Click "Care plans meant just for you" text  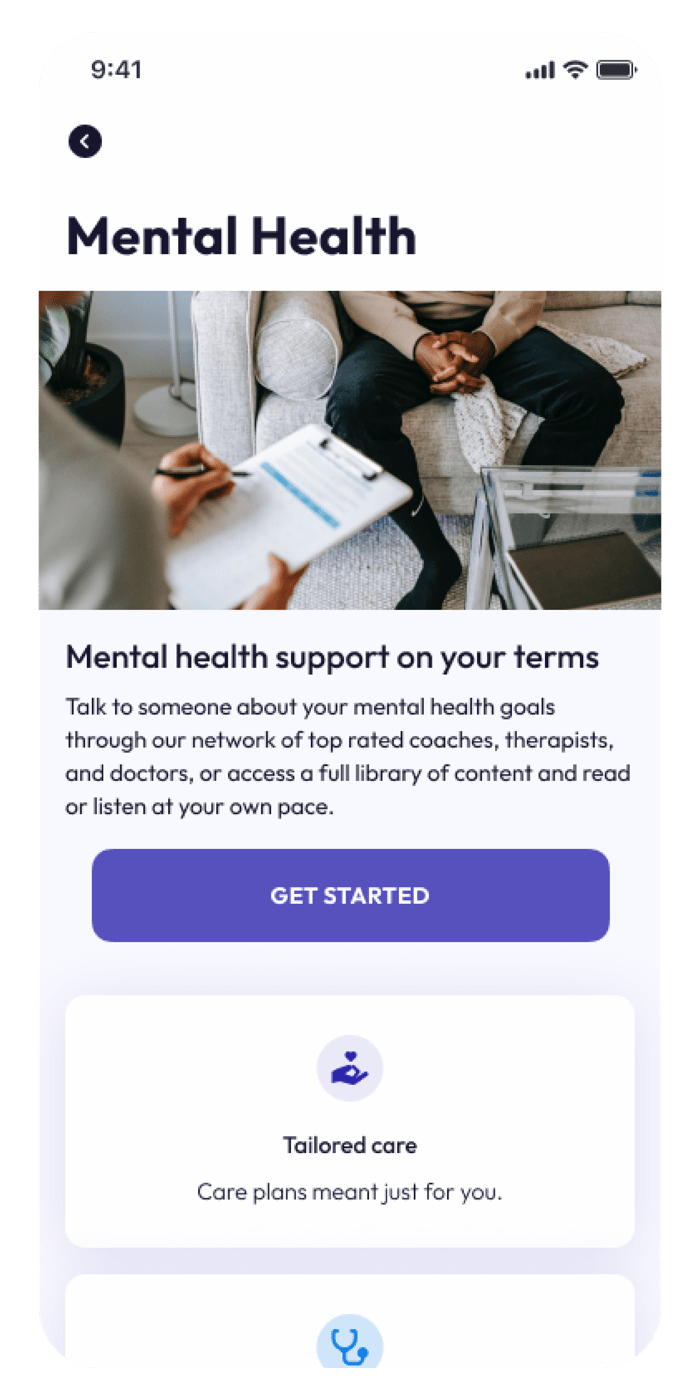click(x=350, y=1192)
